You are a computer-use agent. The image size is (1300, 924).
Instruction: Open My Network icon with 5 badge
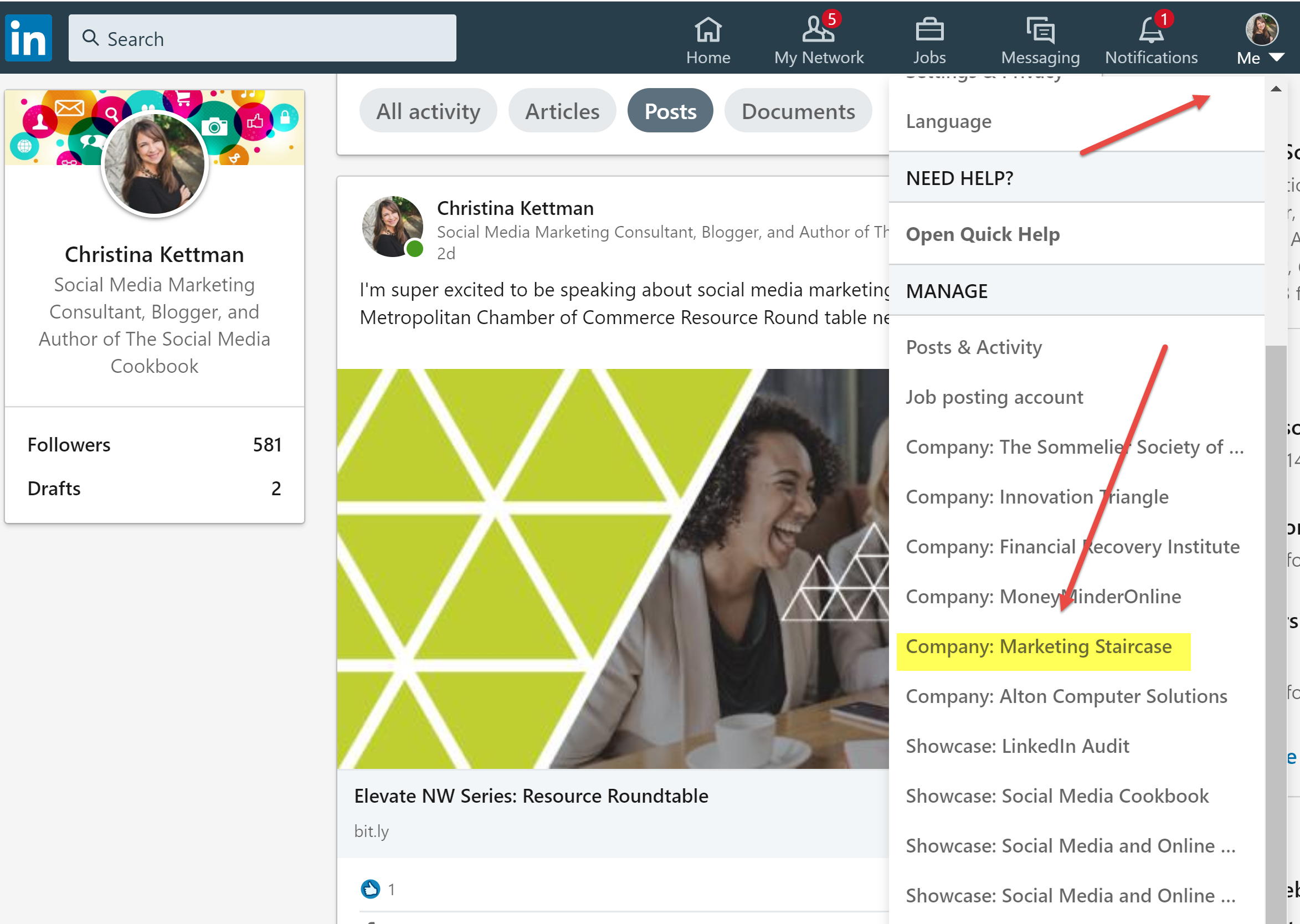[818, 29]
